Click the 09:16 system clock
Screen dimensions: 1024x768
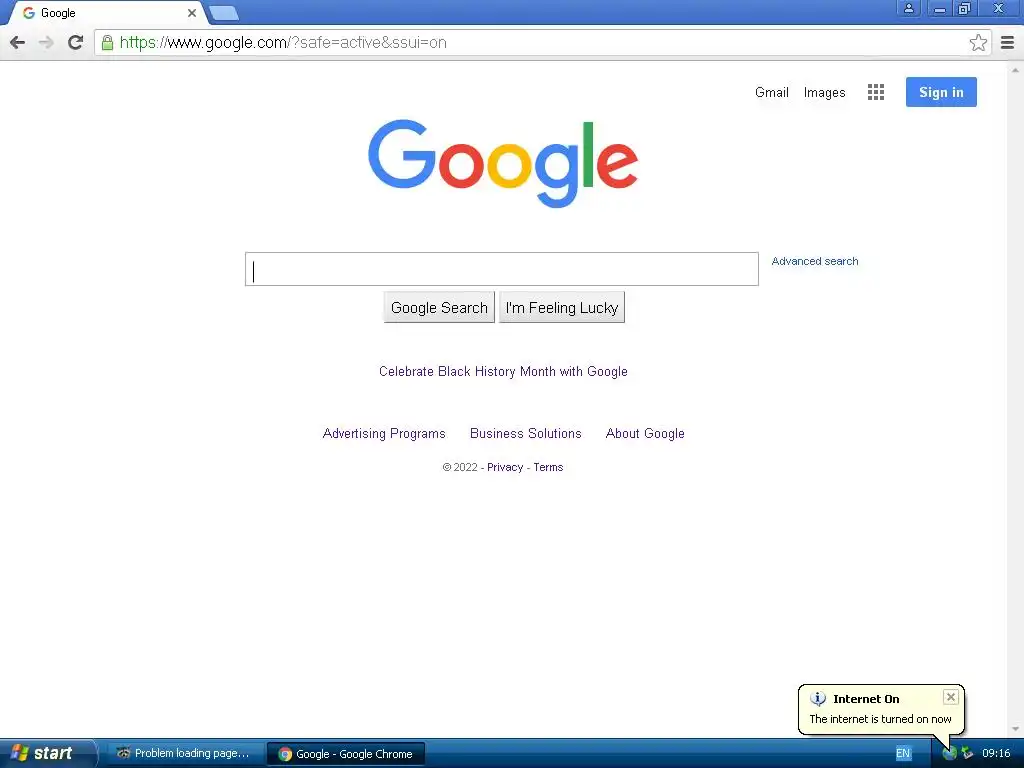[x=996, y=754]
